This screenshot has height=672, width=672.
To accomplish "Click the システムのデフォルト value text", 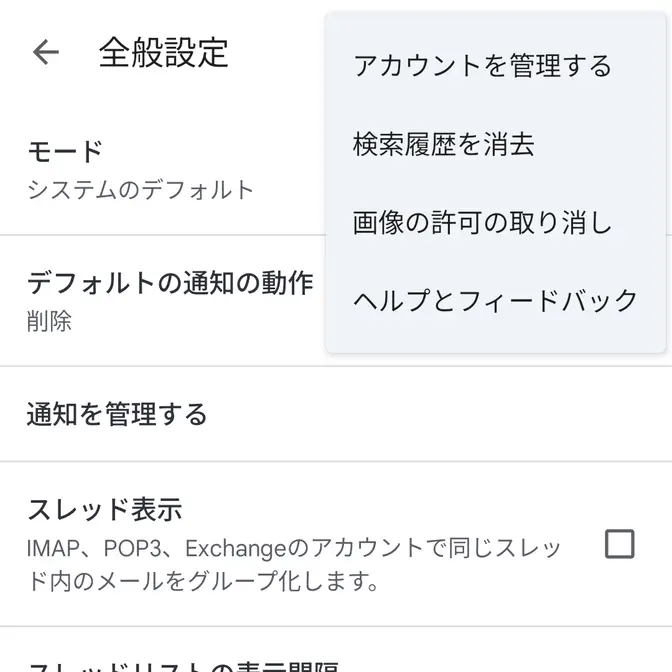I will tap(140, 189).
